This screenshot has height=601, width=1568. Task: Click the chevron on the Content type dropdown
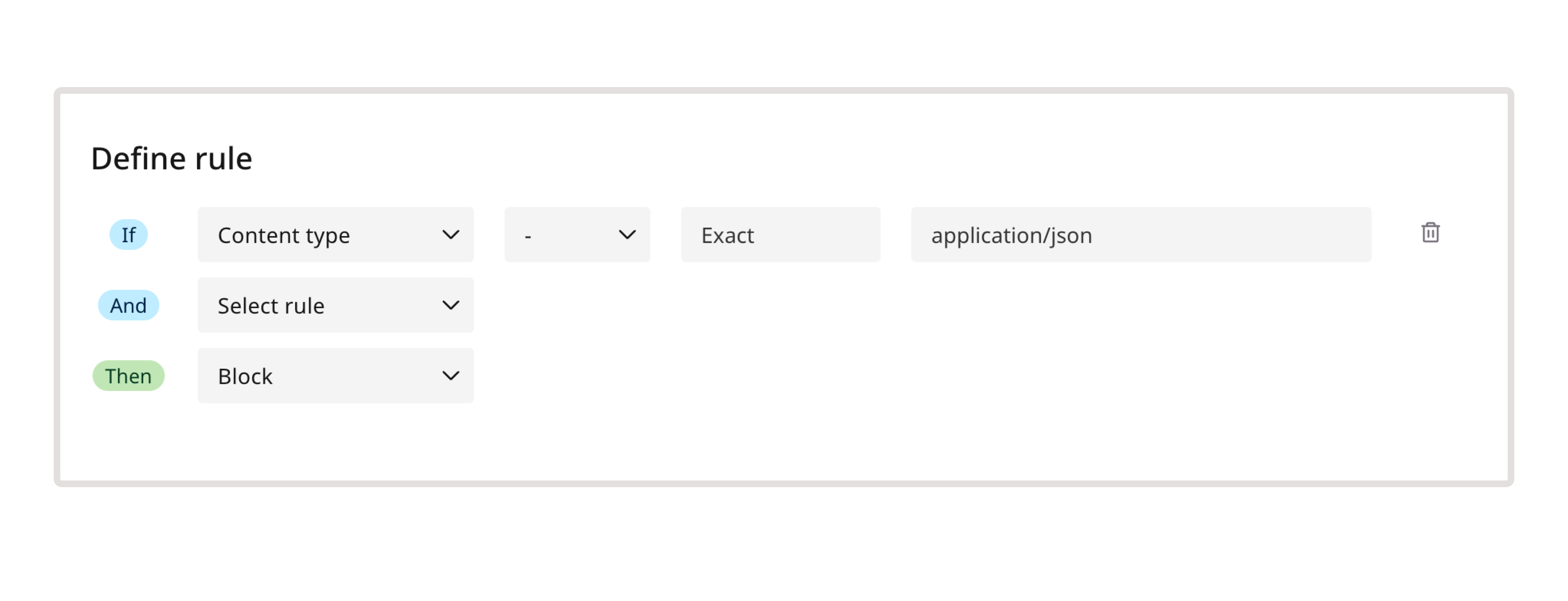[x=451, y=234]
